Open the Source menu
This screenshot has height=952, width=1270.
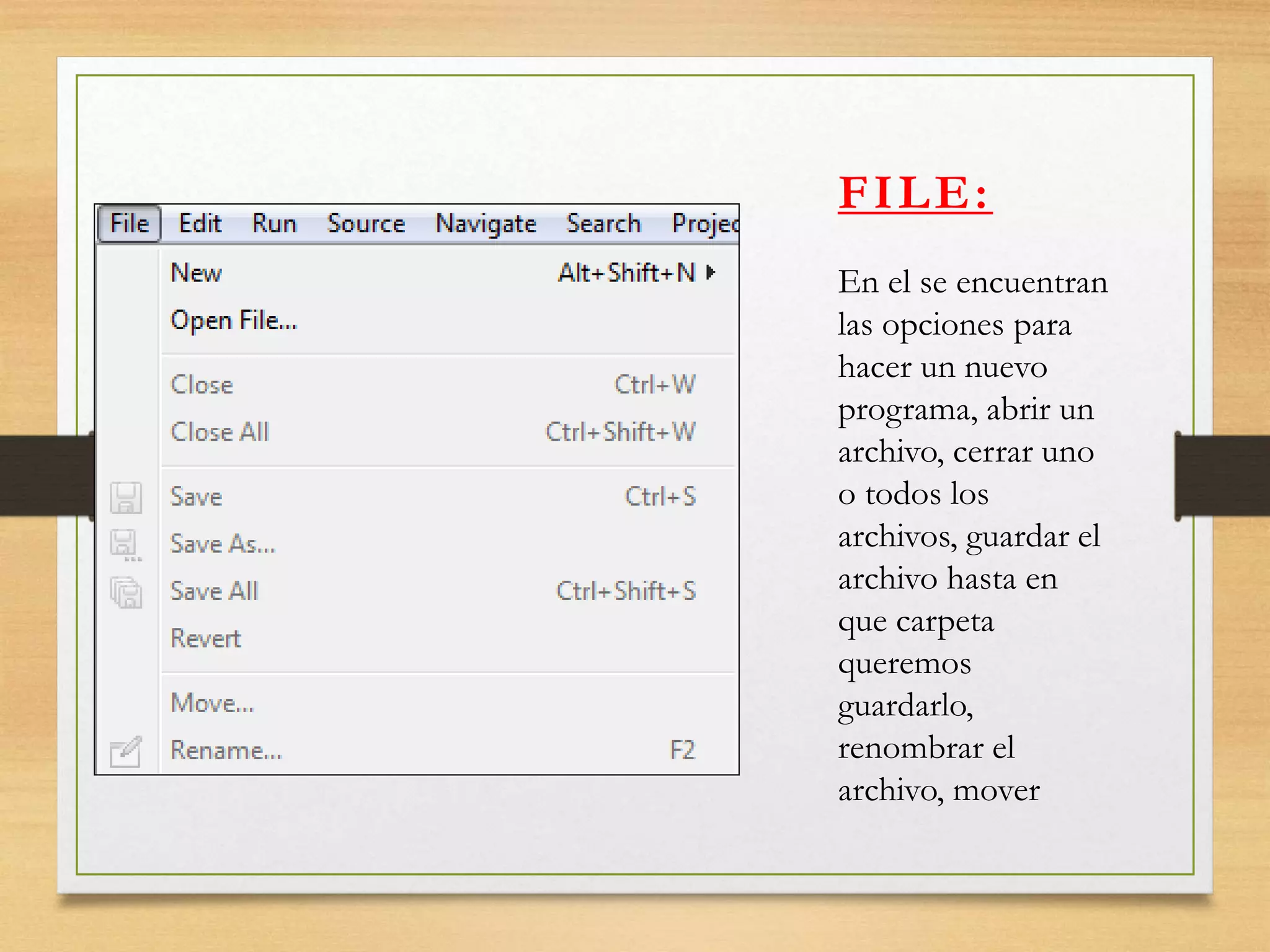pos(366,223)
